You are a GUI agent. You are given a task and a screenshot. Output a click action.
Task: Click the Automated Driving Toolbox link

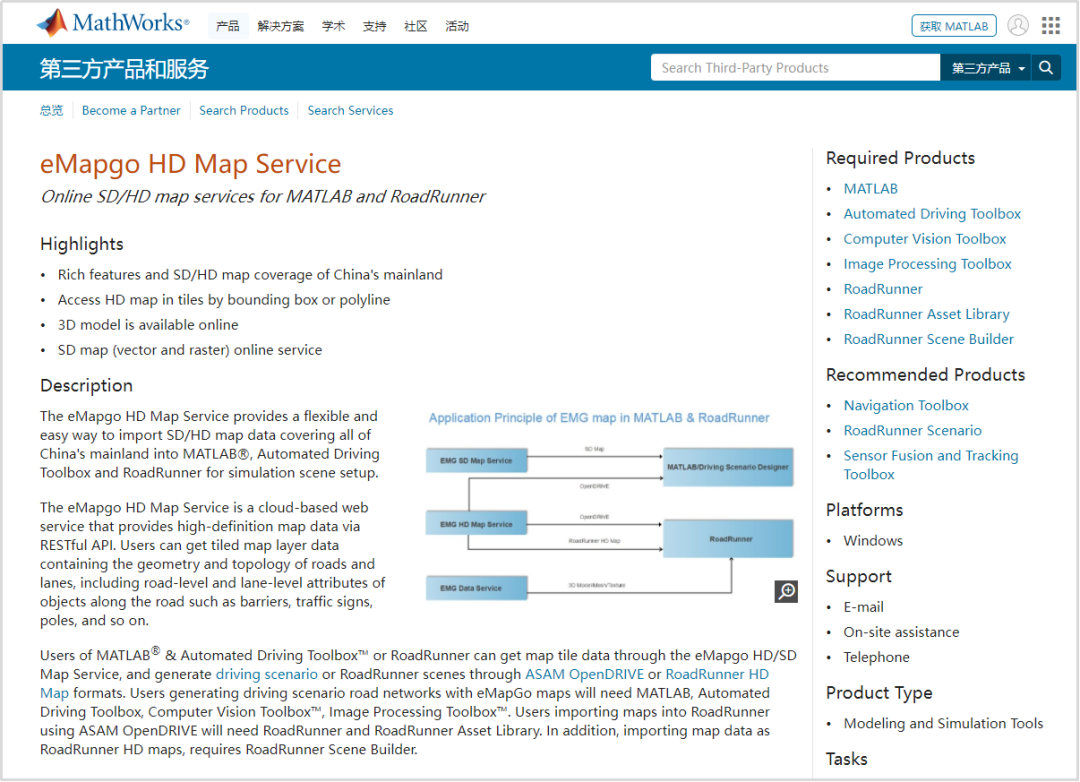(932, 213)
